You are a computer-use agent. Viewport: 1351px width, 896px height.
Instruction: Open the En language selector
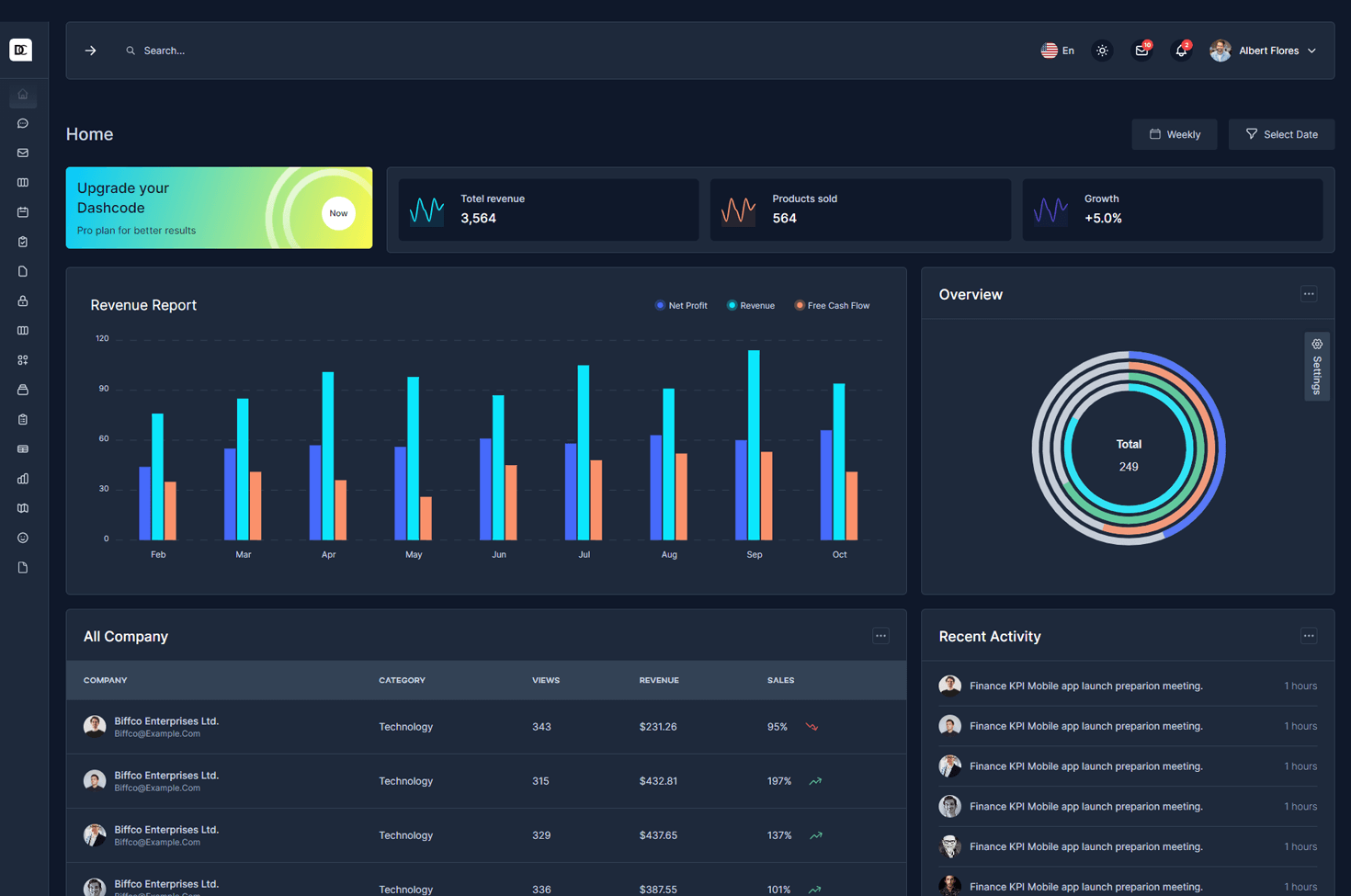click(x=1058, y=51)
